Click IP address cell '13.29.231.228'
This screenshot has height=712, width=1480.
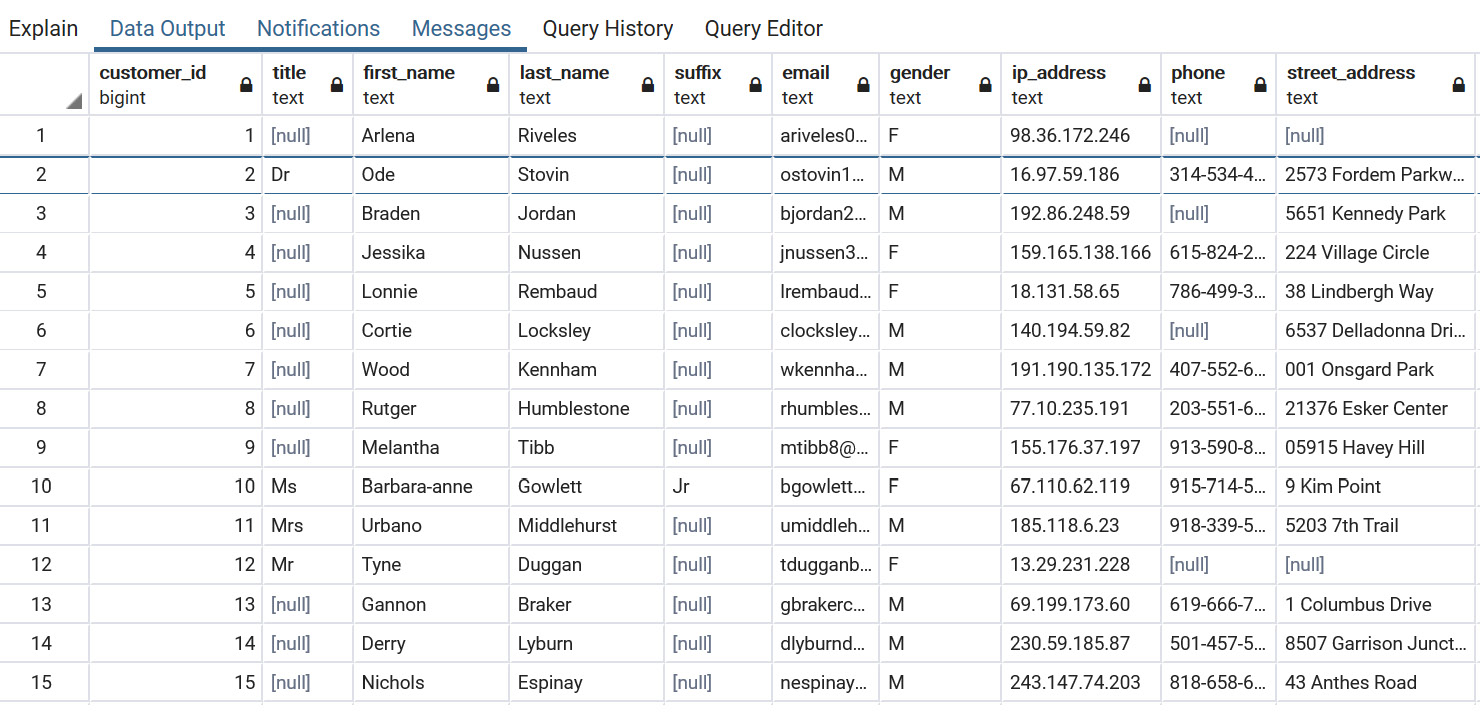[1081, 564]
